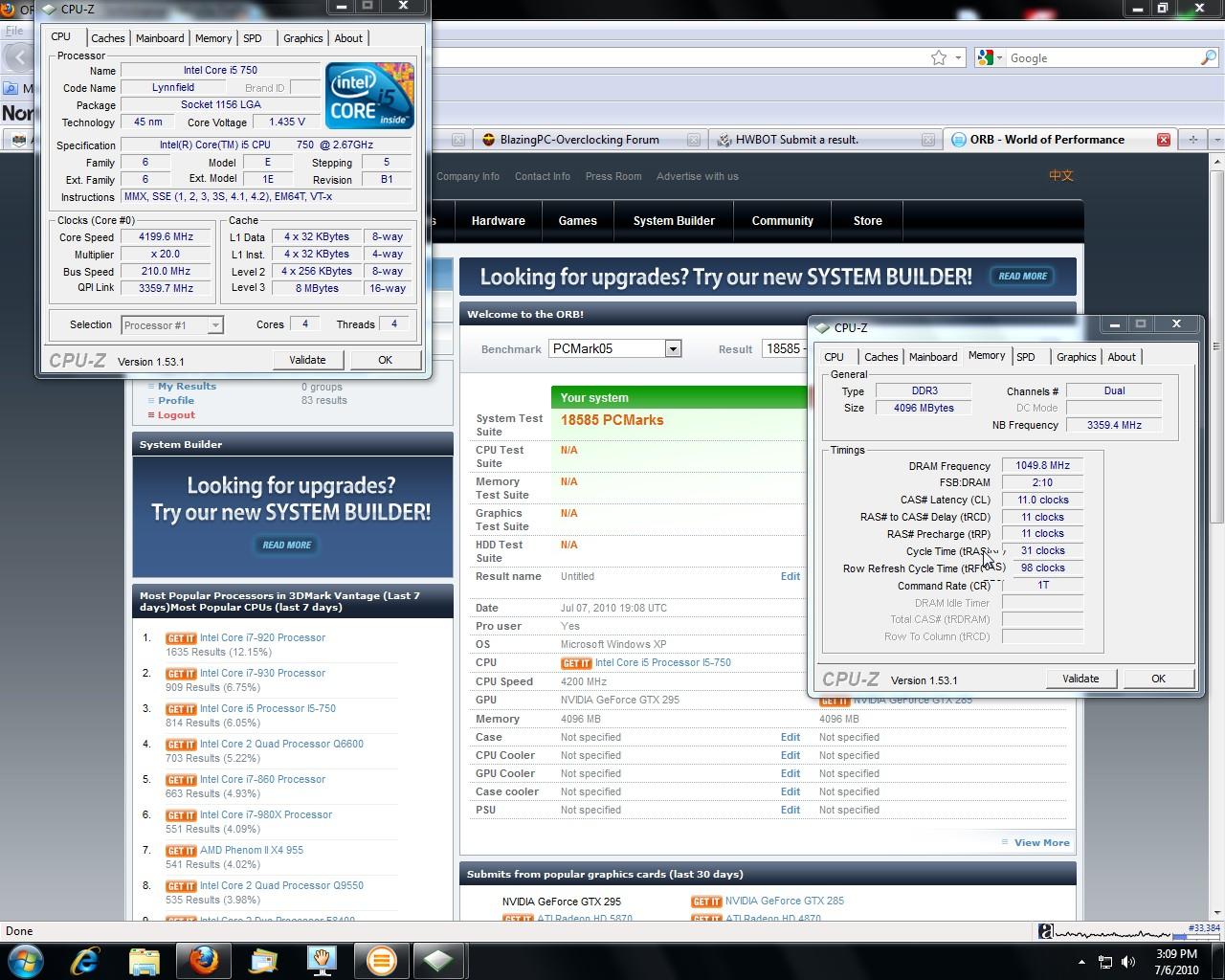Open the Games navigation menu item
The height and width of the screenshot is (980, 1225).
click(x=578, y=221)
